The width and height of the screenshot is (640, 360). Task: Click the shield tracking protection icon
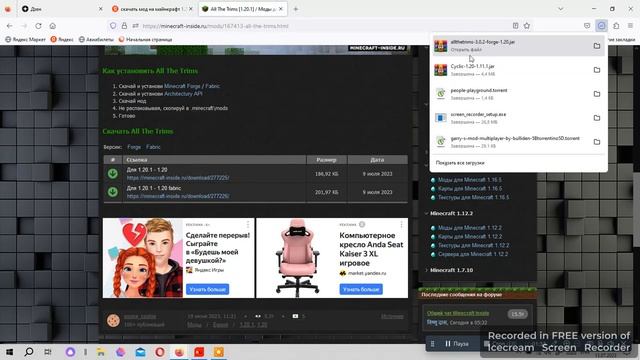(x=113, y=26)
